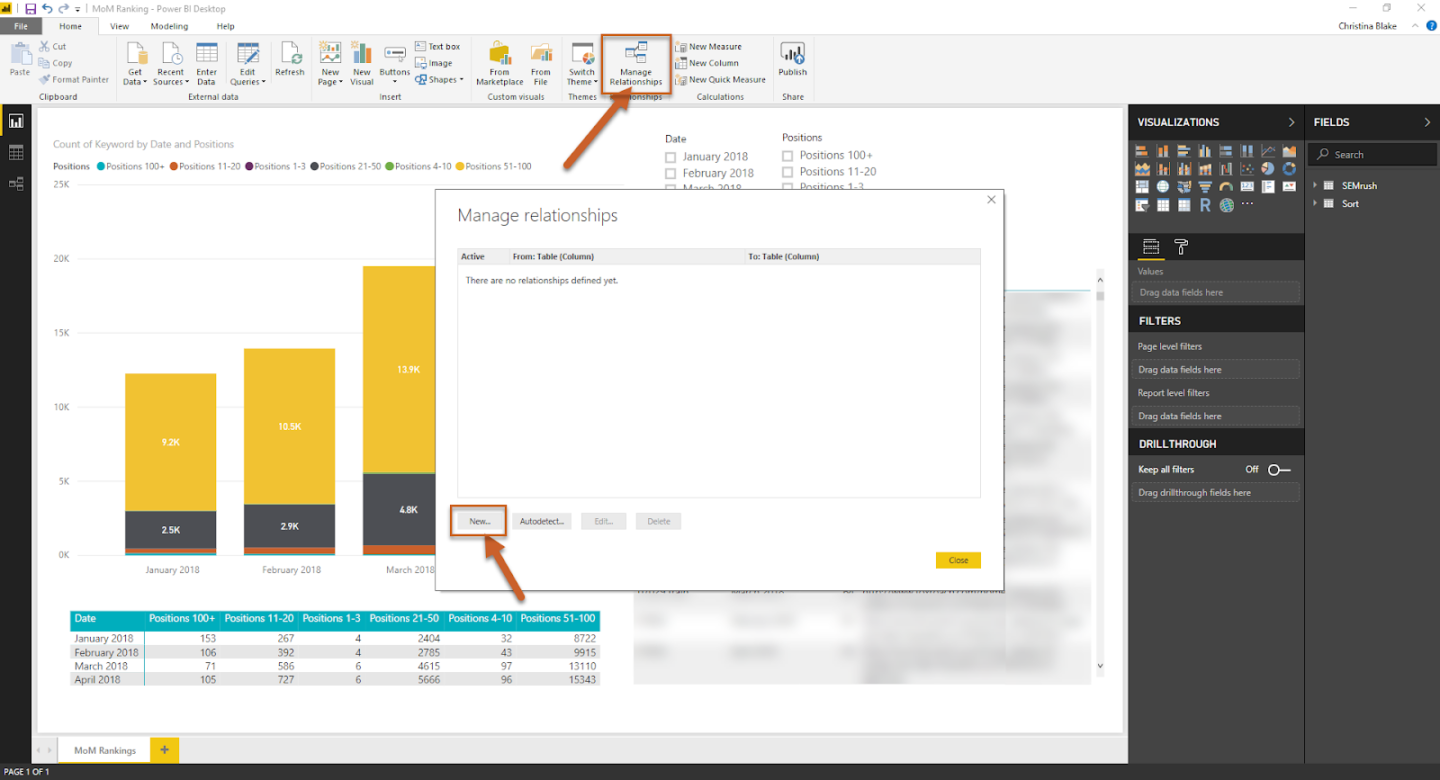Click the yellow Close button
Screen dimensions: 1440x780
[958, 560]
